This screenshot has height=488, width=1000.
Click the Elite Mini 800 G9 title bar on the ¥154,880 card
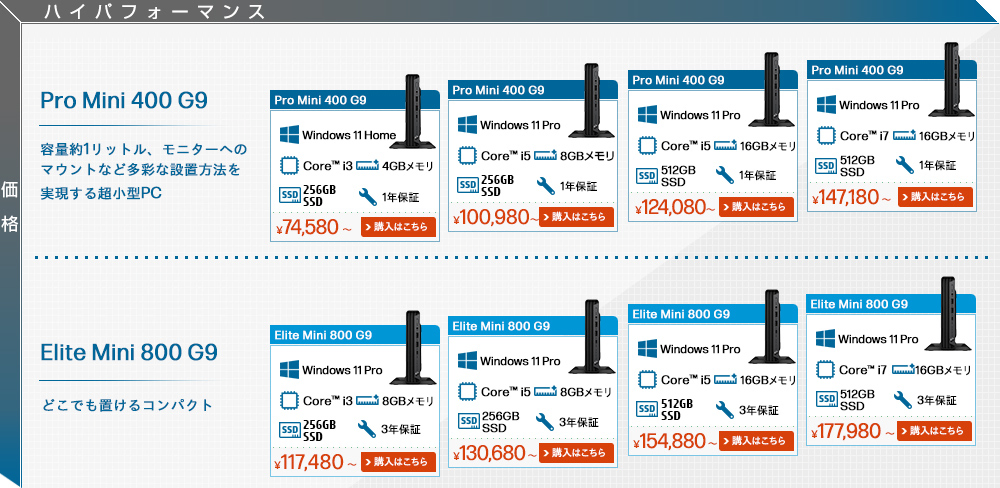click(712, 314)
